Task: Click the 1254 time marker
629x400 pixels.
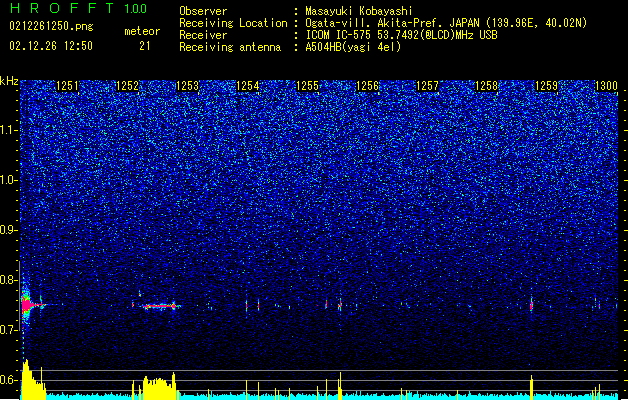Action: pos(248,86)
